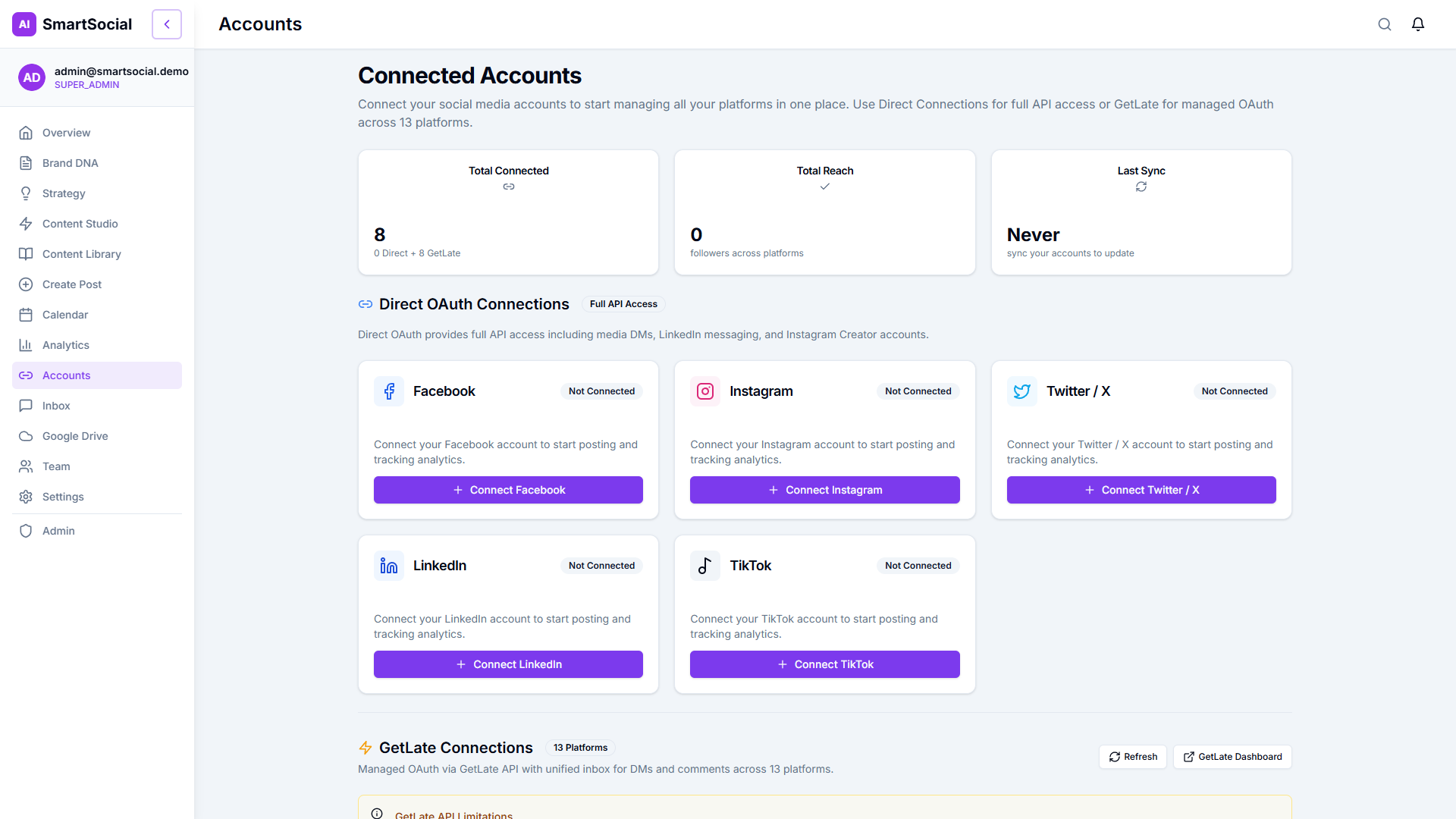1456x819 pixels.
Task: Open Strategy from the sidebar
Action: [97, 193]
